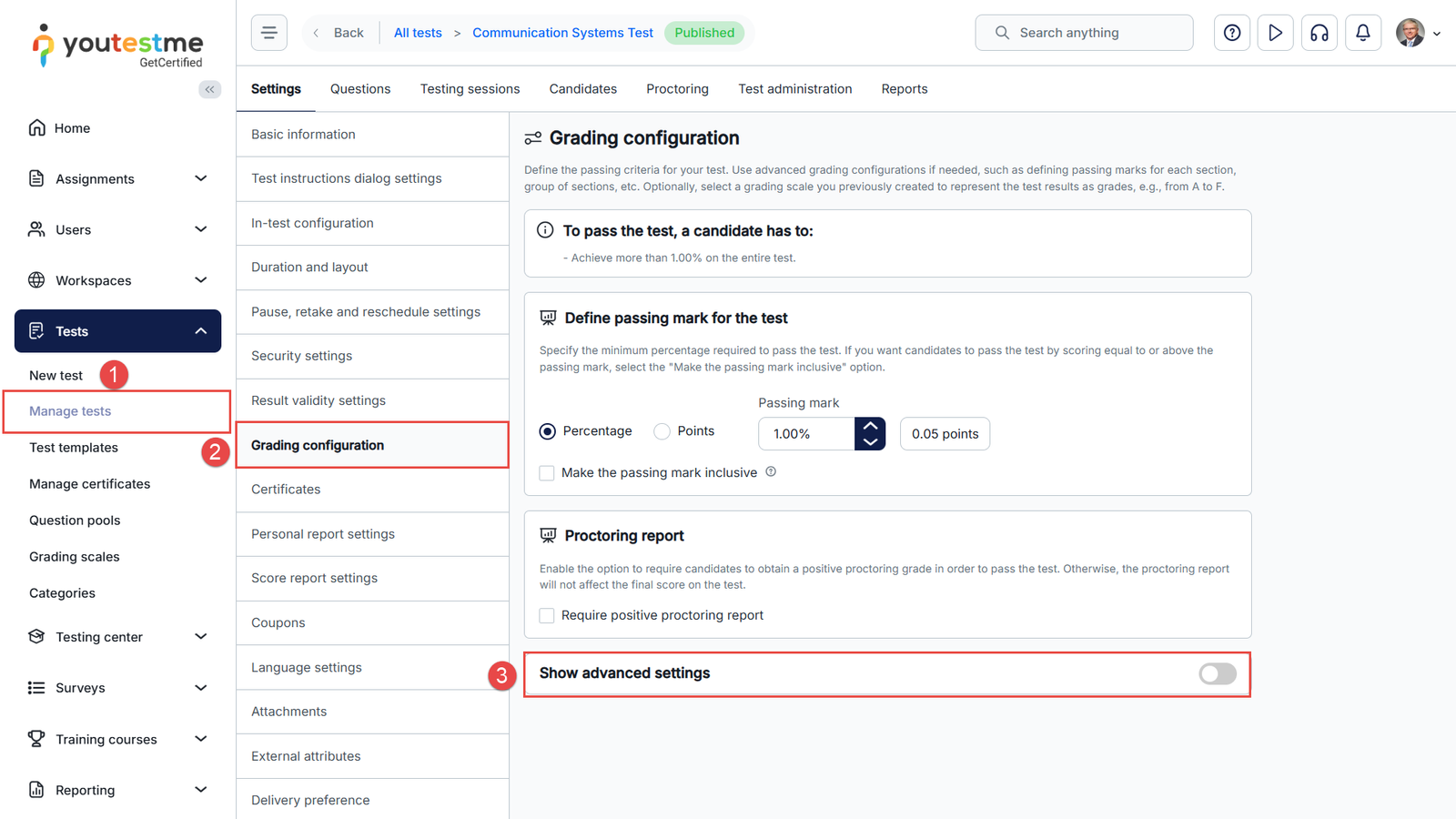Open the headset support icon
Screen dimensions: 1456x819
[x=1319, y=33]
